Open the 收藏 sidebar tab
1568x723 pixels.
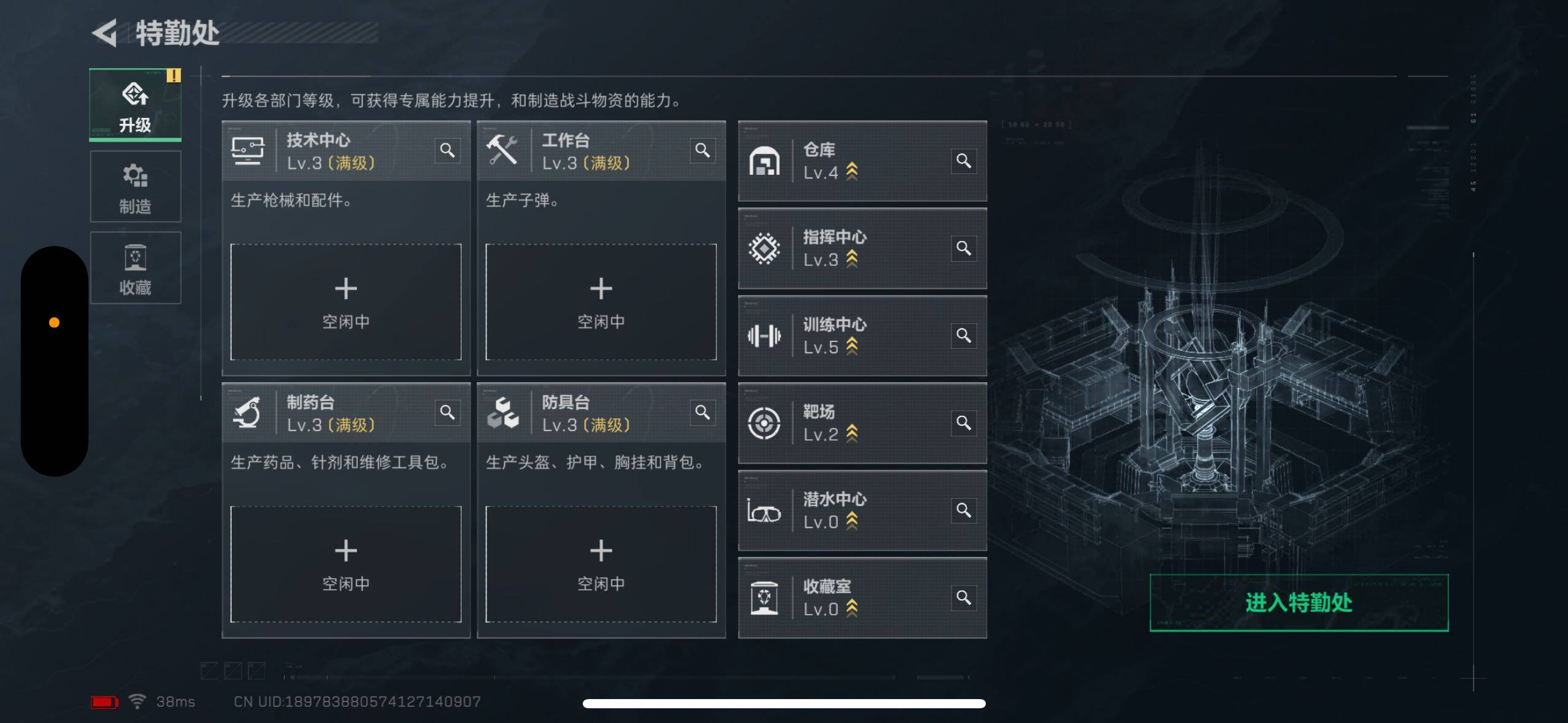136,267
